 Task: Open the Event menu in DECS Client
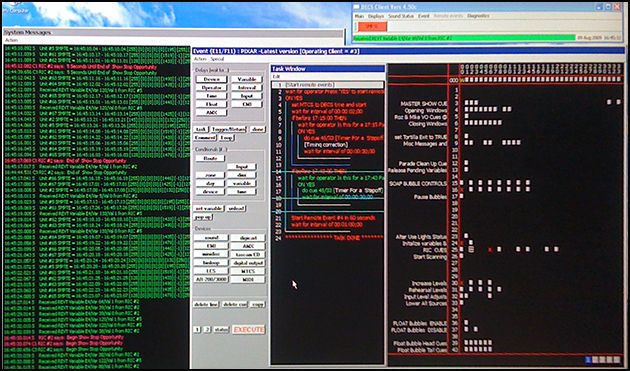[x=424, y=16]
